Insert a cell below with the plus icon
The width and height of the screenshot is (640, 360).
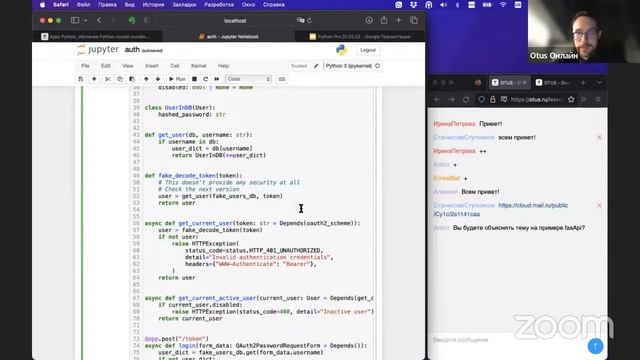94,79
